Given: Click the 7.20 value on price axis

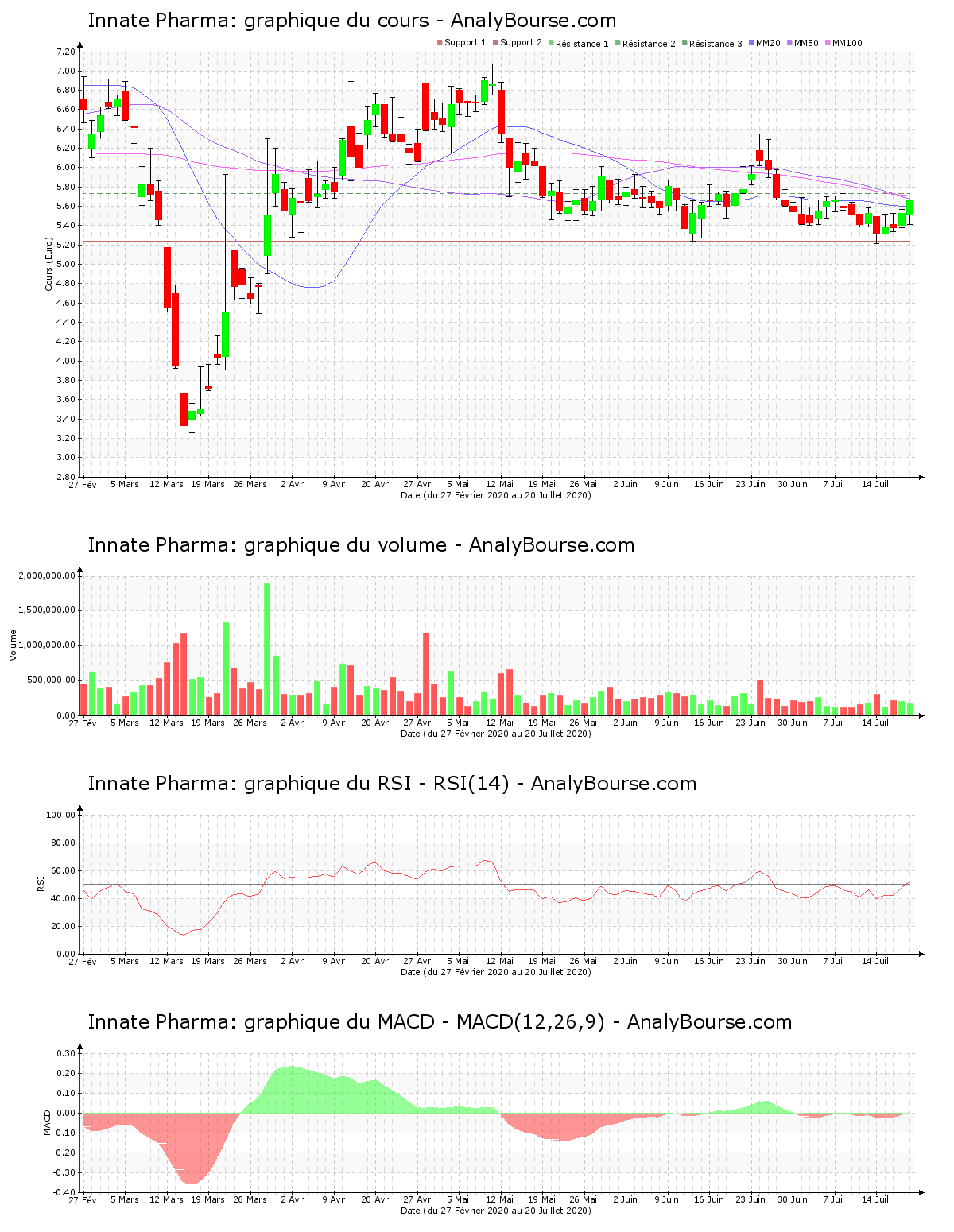Looking at the screenshot, I should tap(66, 52).
